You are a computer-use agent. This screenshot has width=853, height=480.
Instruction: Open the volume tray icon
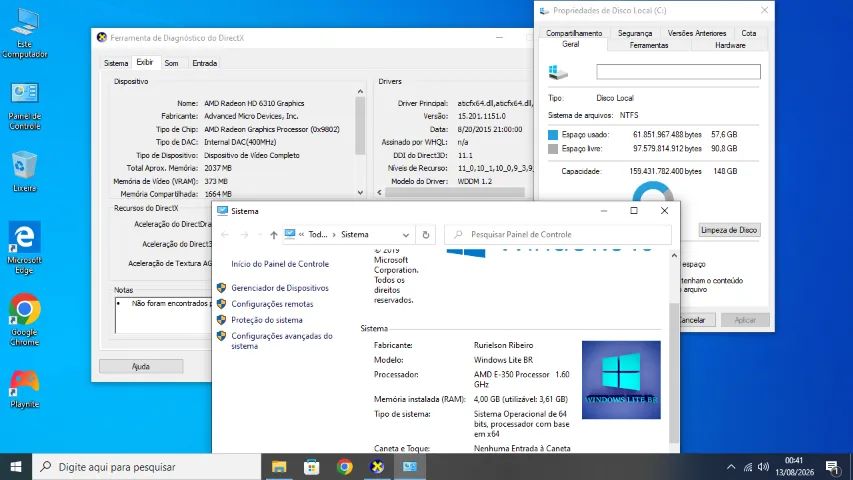(763, 467)
